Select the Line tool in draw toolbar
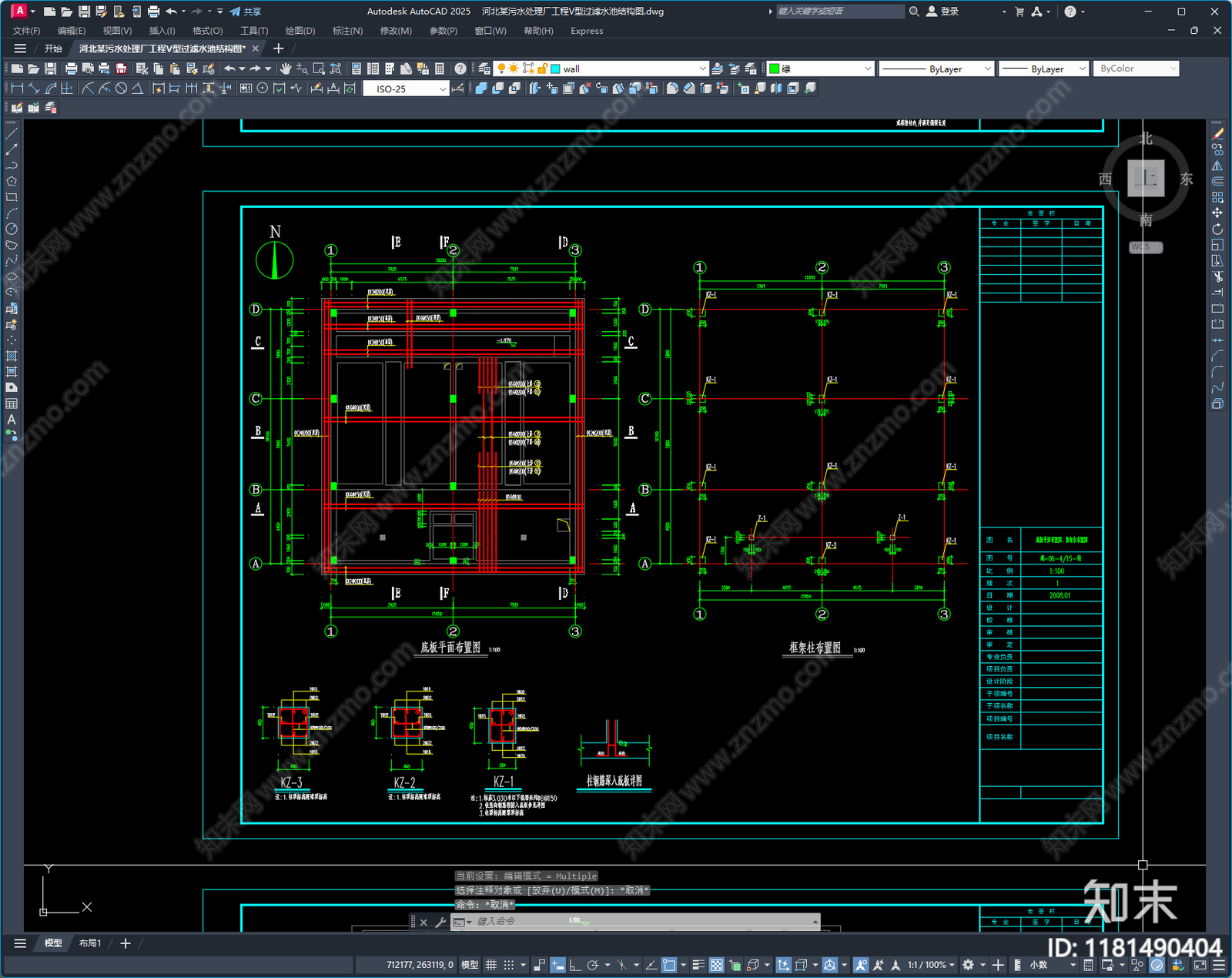The height and width of the screenshot is (978, 1232). point(12,134)
